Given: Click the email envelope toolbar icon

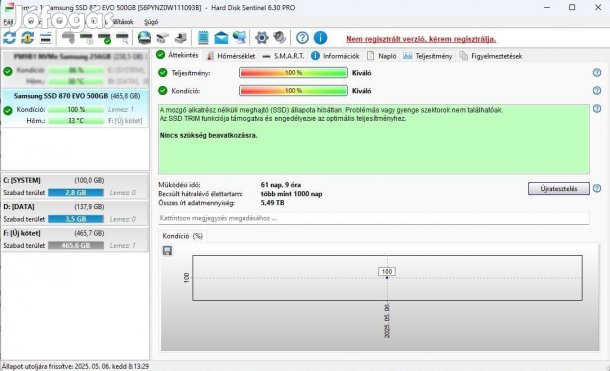Looking at the screenshot, I should 221,38.
